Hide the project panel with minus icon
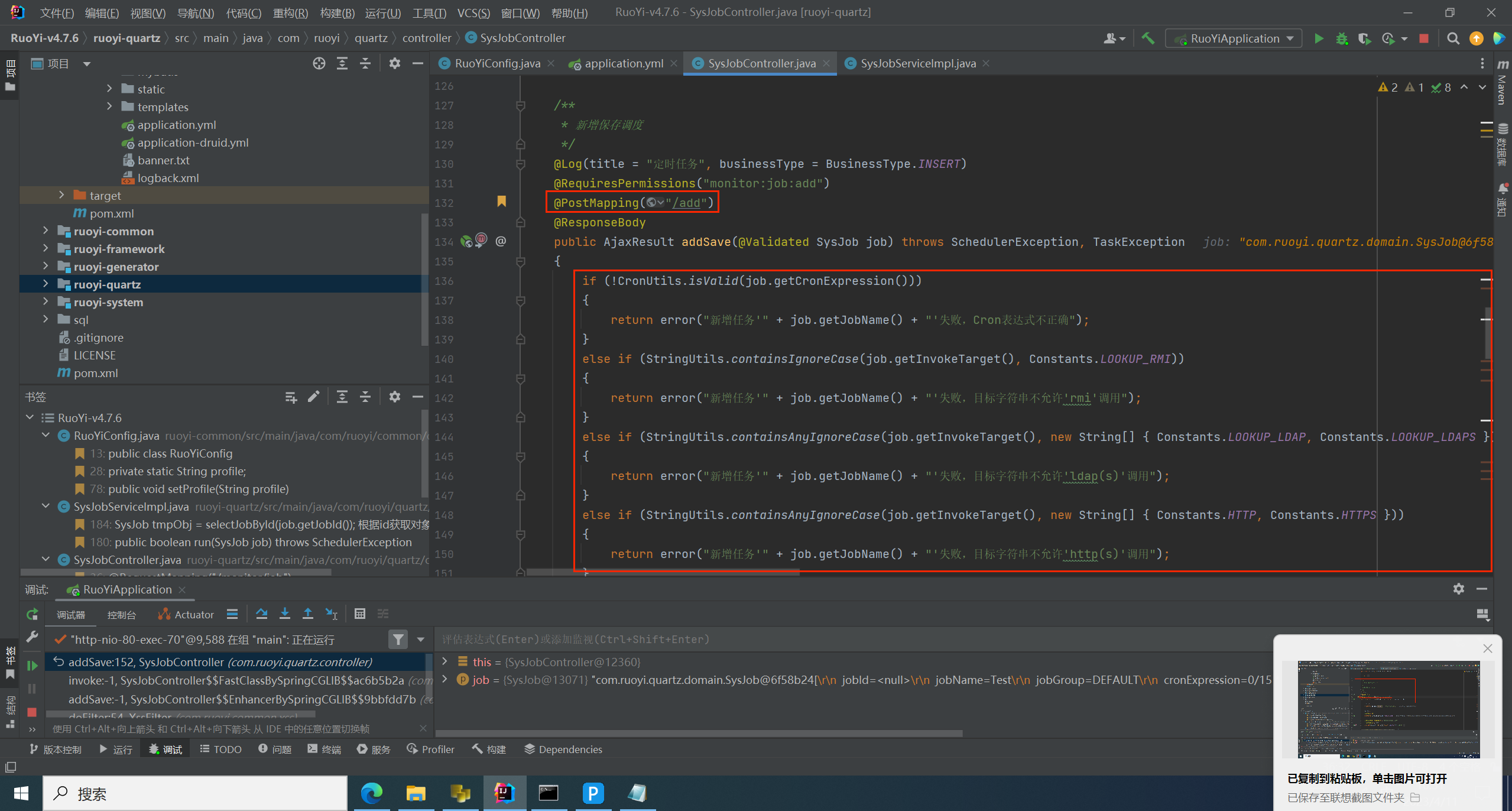 [x=418, y=63]
